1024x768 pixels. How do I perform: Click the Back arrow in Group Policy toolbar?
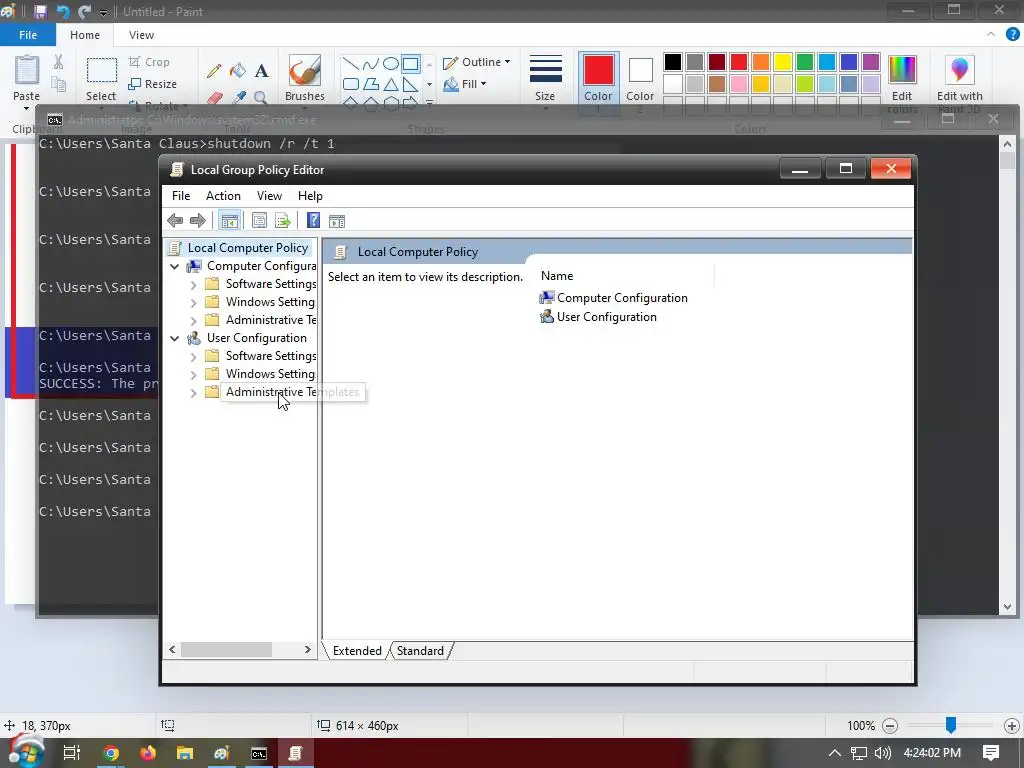pyautogui.click(x=175, y=221)
